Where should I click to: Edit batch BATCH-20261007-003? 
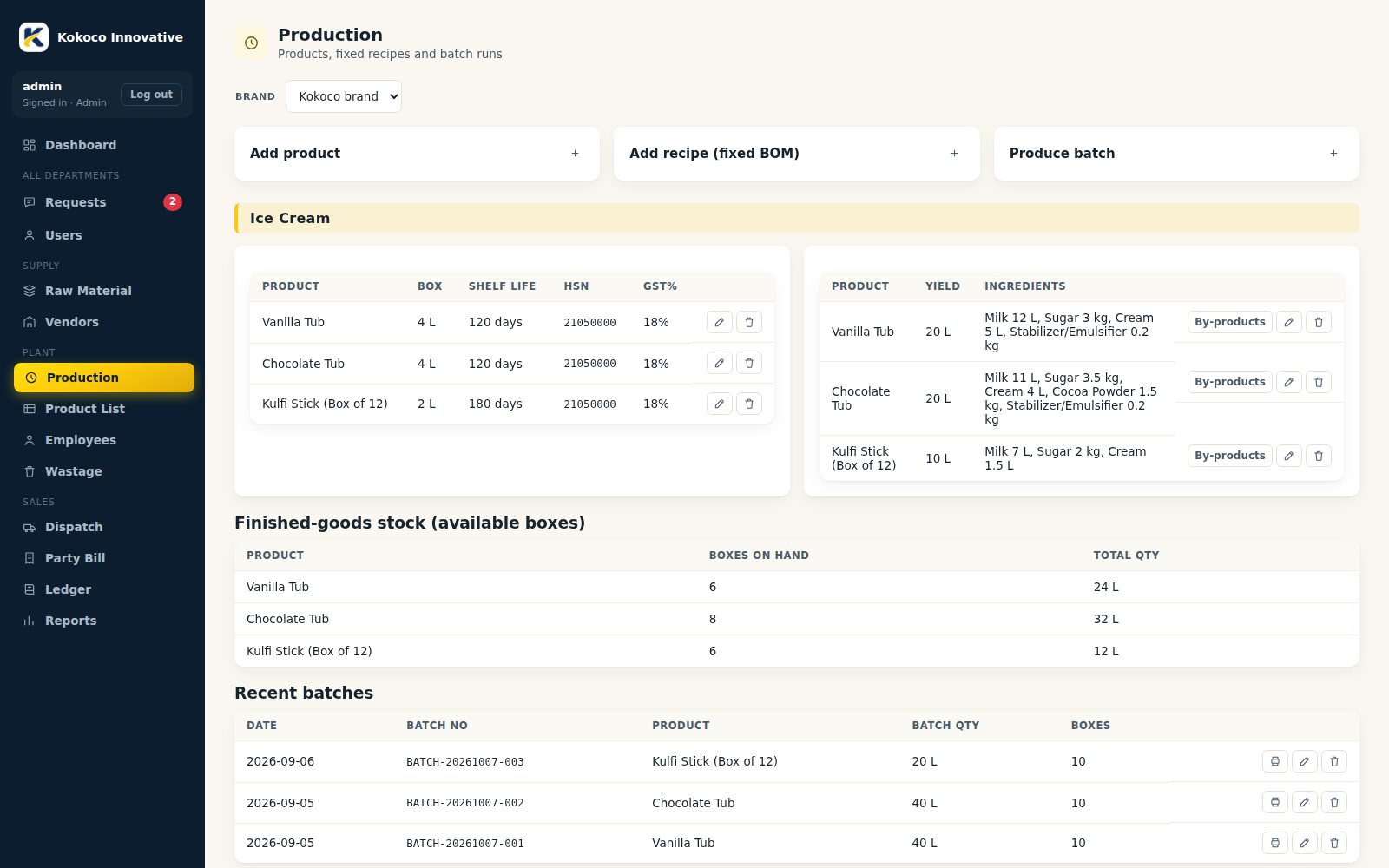click(1305, 761)
